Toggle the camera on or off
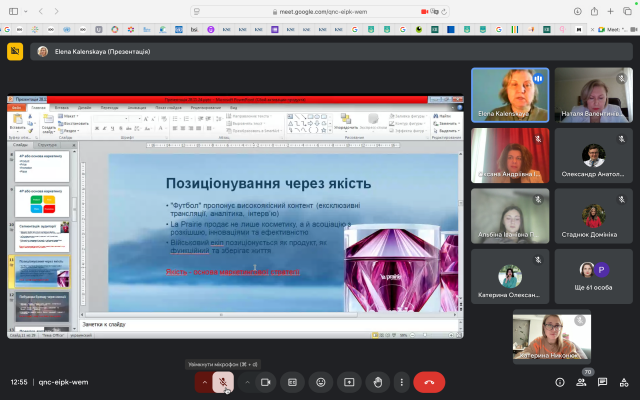The width and height of the screenshot is (640, 400). 266,381
